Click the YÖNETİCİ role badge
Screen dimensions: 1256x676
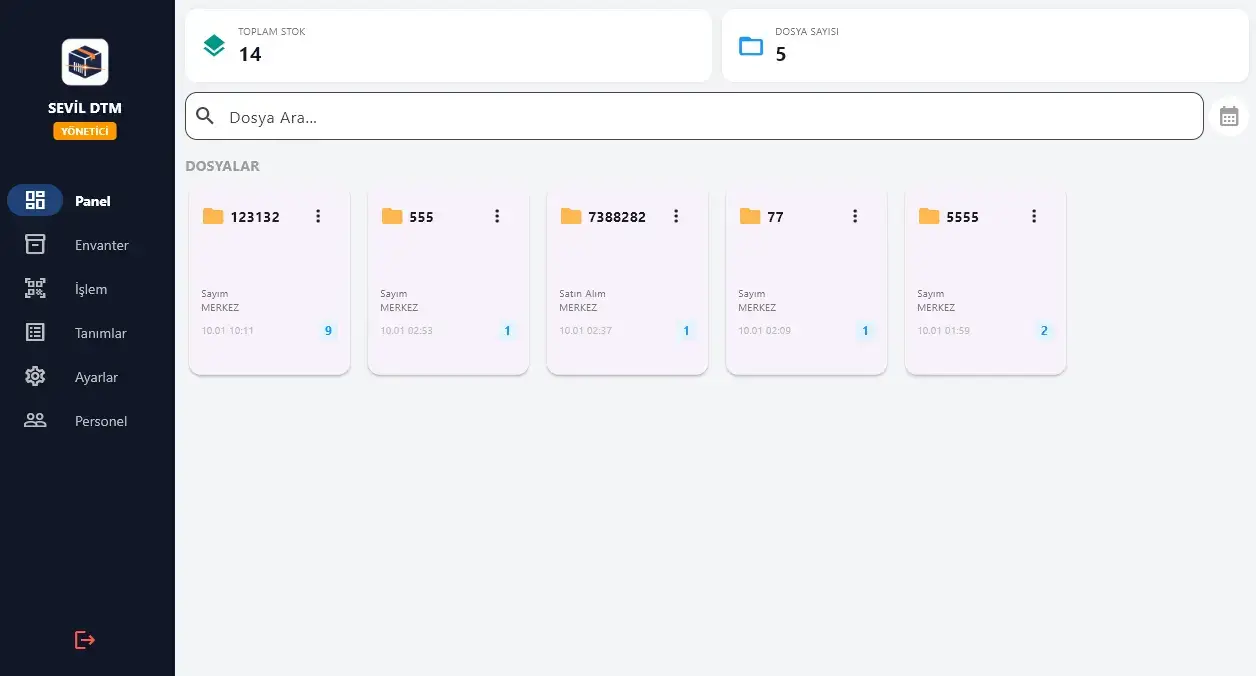85,131
